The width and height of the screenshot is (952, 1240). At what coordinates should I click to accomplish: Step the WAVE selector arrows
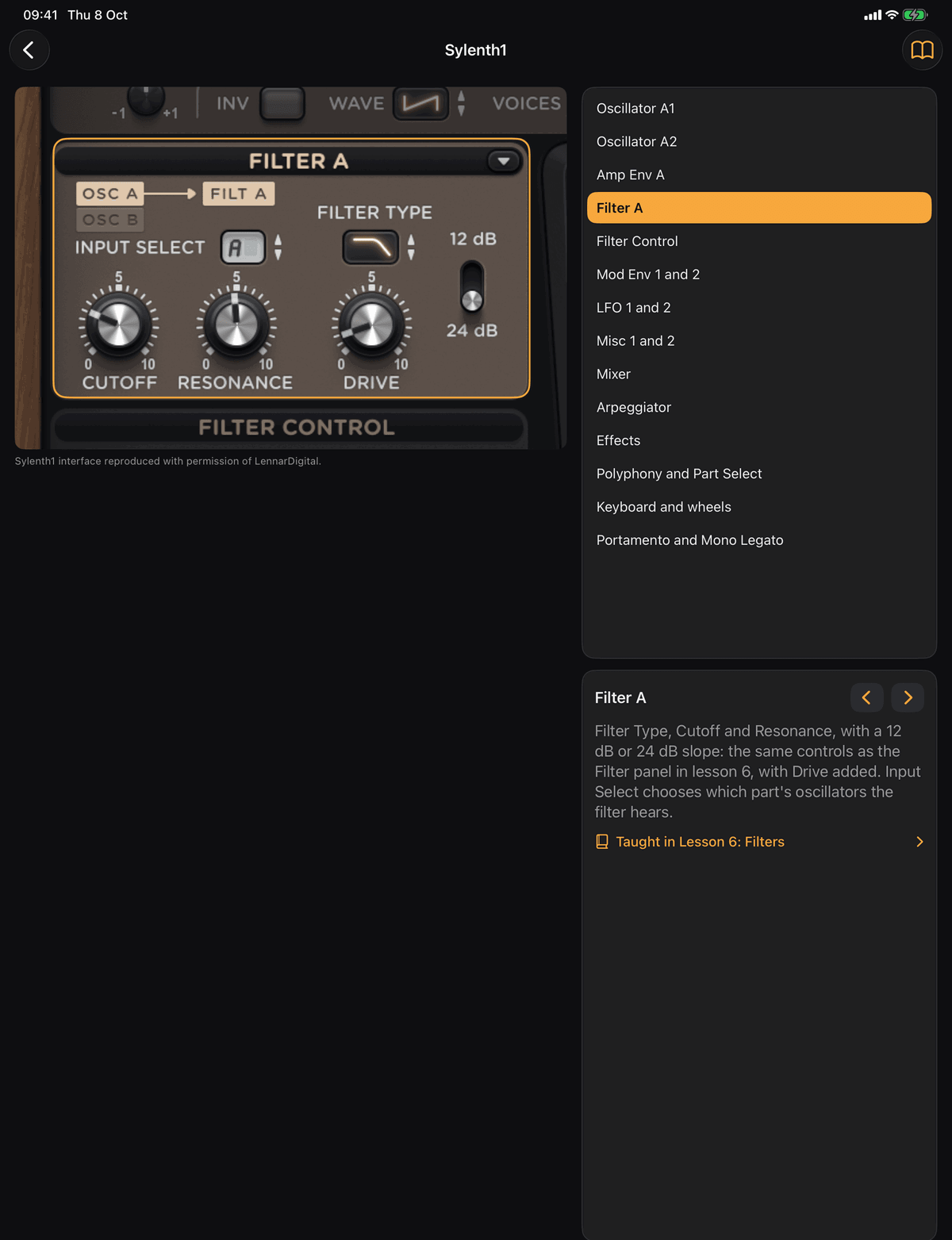click(461, 103)
